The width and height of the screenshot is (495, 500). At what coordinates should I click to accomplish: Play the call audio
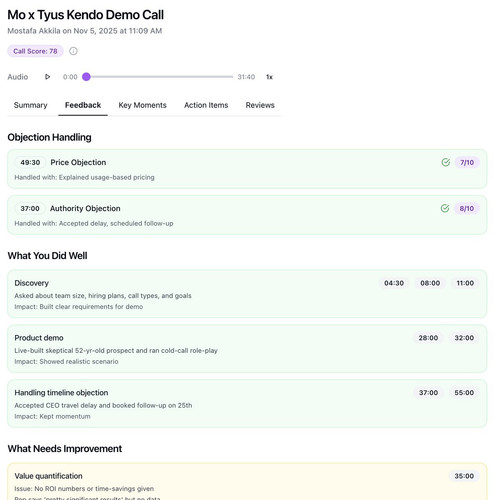47,77
